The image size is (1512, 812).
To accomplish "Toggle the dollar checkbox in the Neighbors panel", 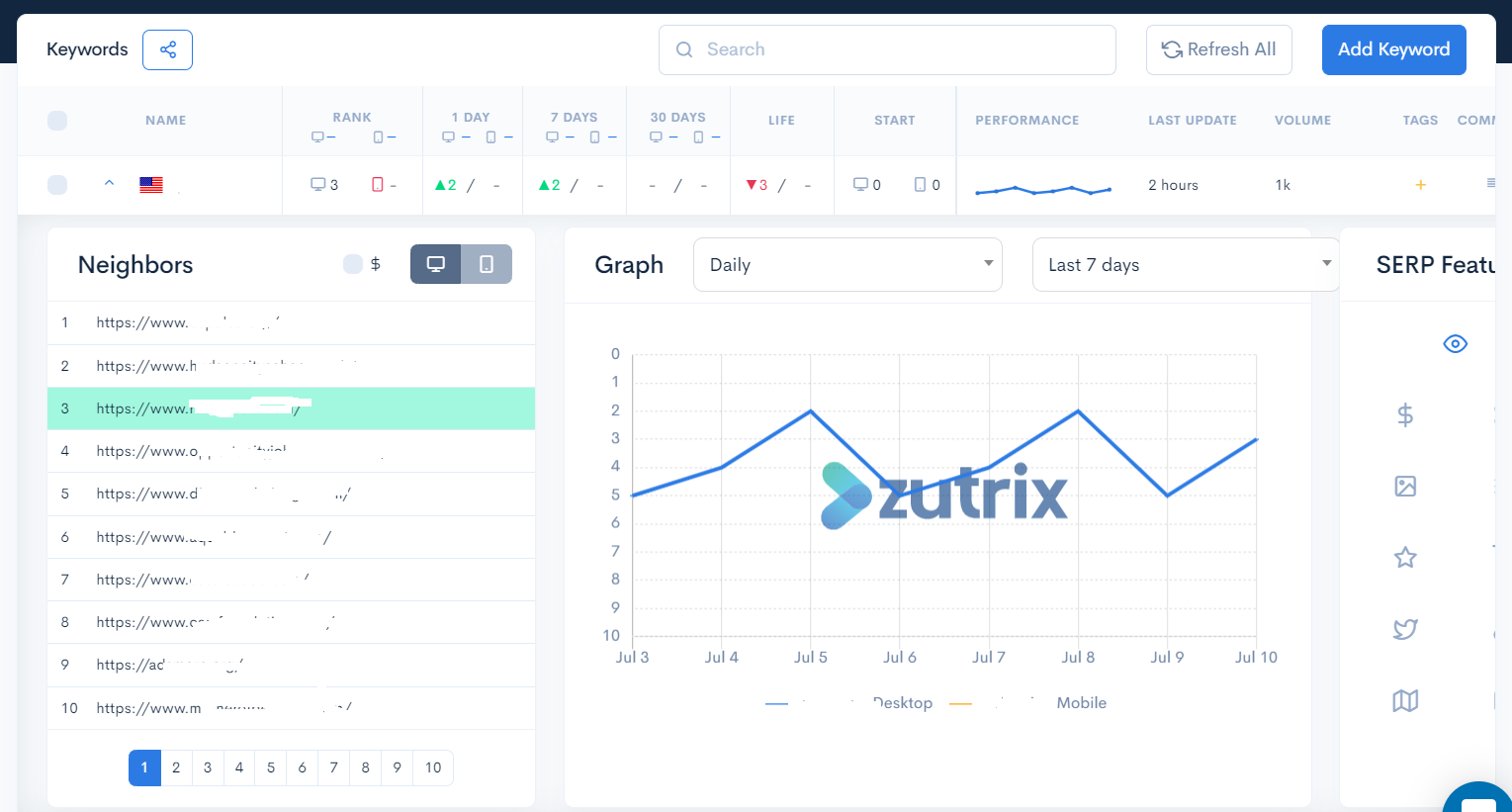I will pos(353,264).
